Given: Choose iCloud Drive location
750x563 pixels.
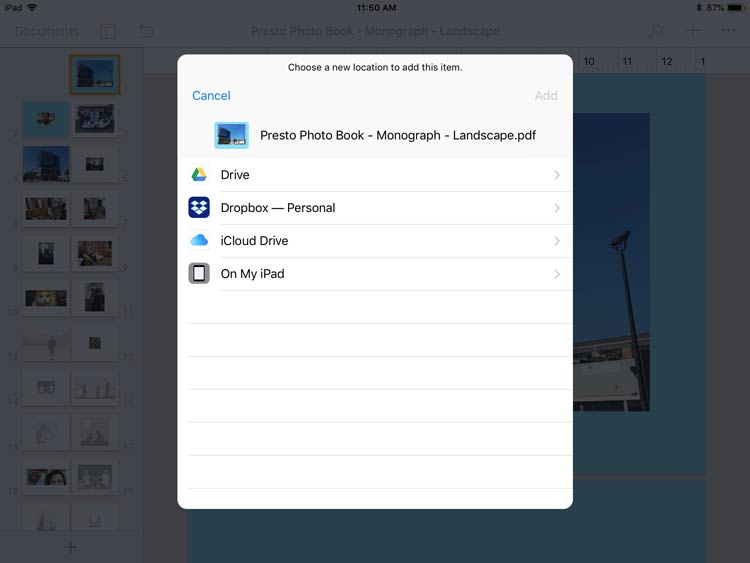Looking at the screenshot, I should (x=375, y=241).
